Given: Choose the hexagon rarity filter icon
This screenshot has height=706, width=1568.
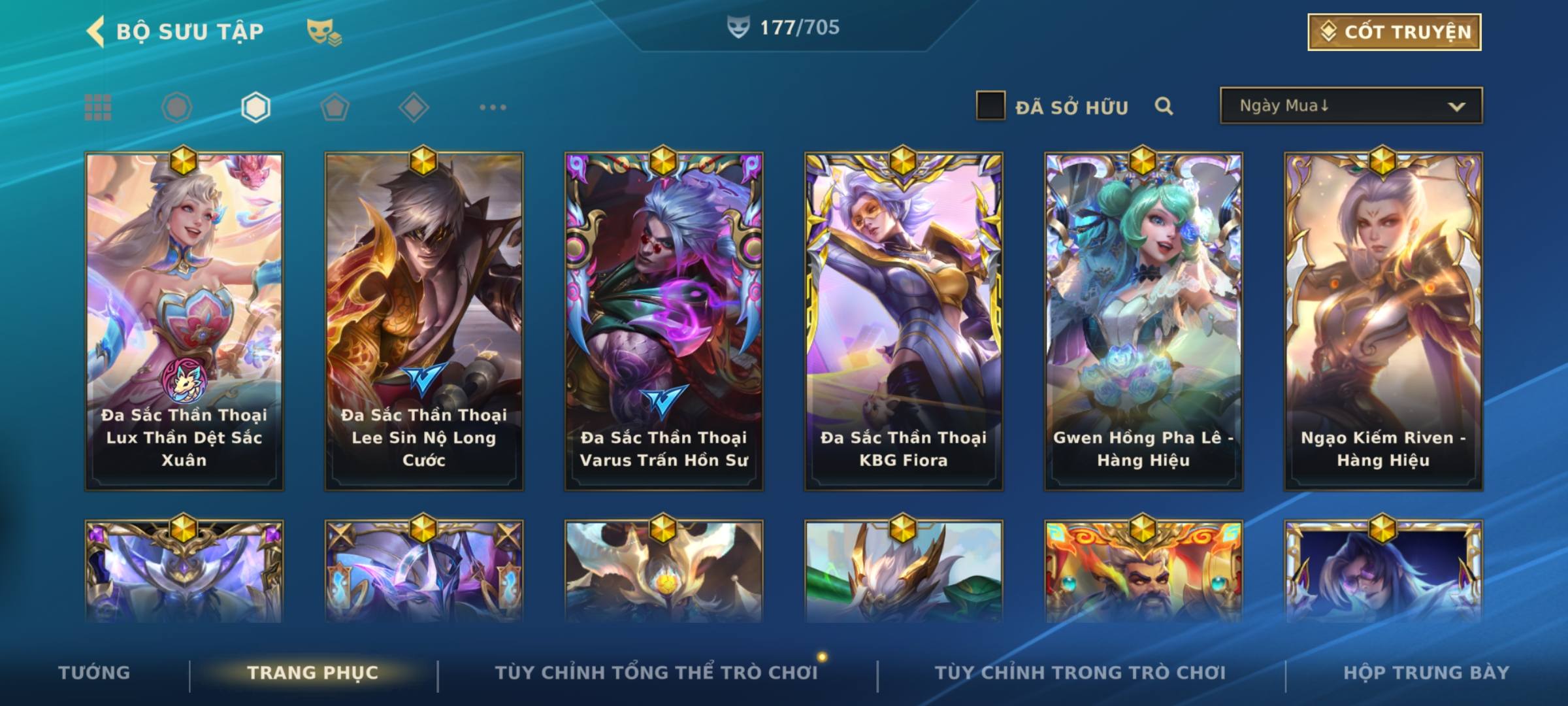Looking at the screenshot, I should click(255, 107).
